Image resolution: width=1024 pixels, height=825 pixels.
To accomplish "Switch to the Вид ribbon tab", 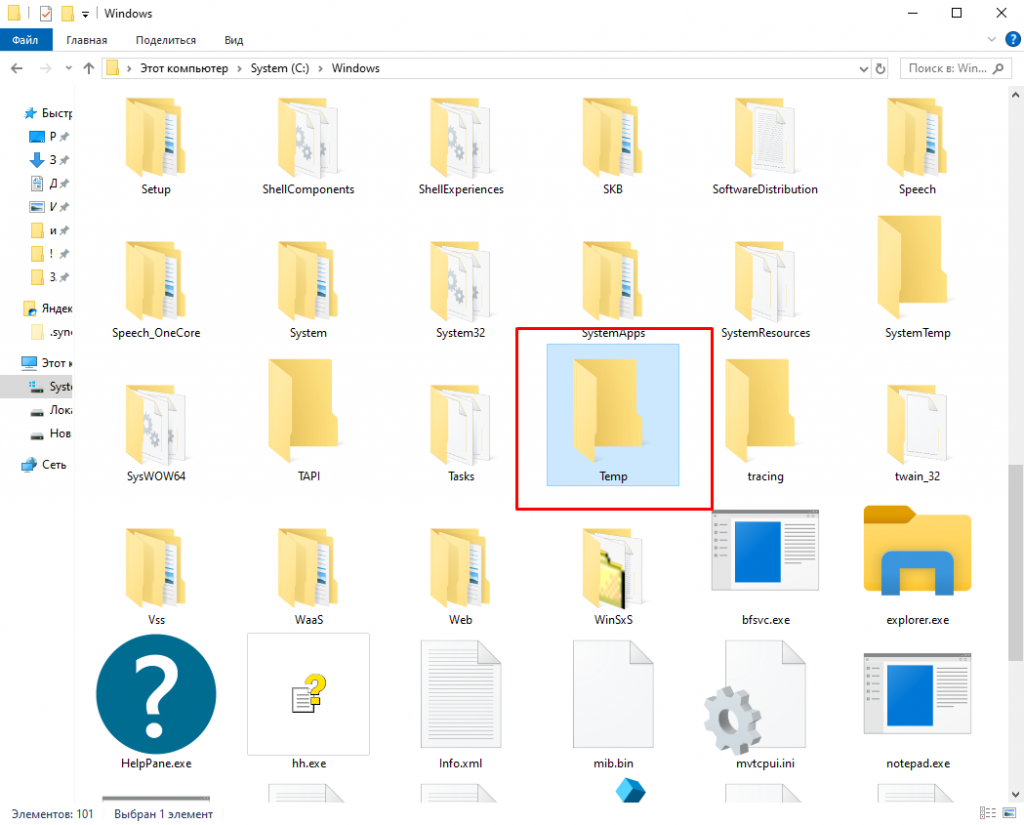I will point(233,40).
